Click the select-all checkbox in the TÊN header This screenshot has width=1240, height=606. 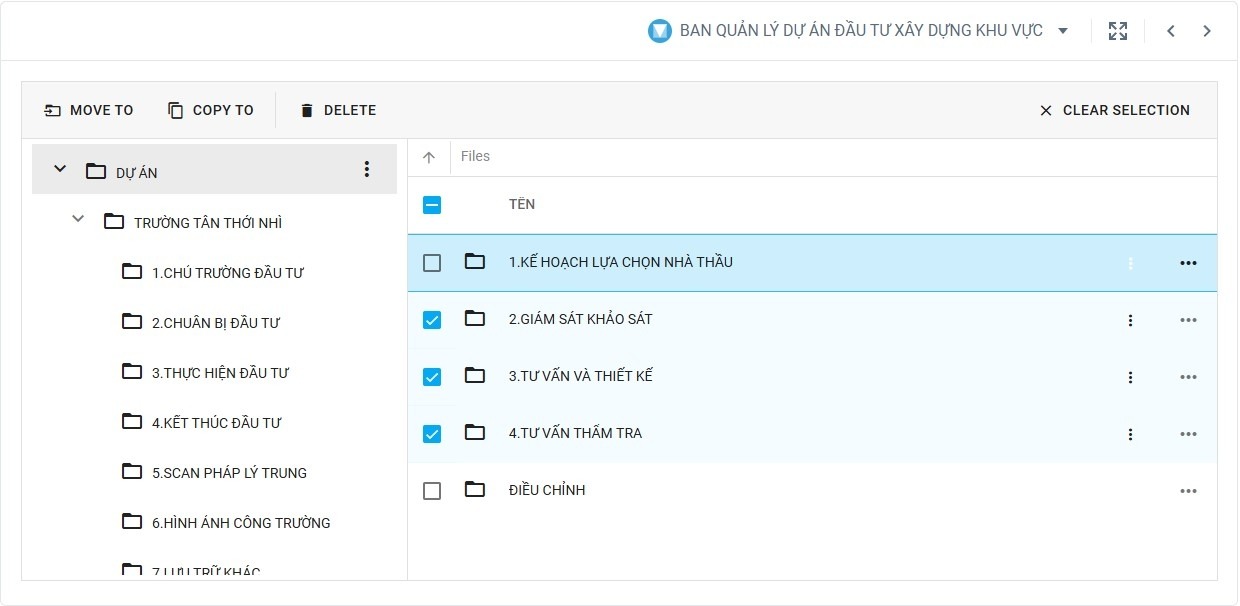coord(431,204)
